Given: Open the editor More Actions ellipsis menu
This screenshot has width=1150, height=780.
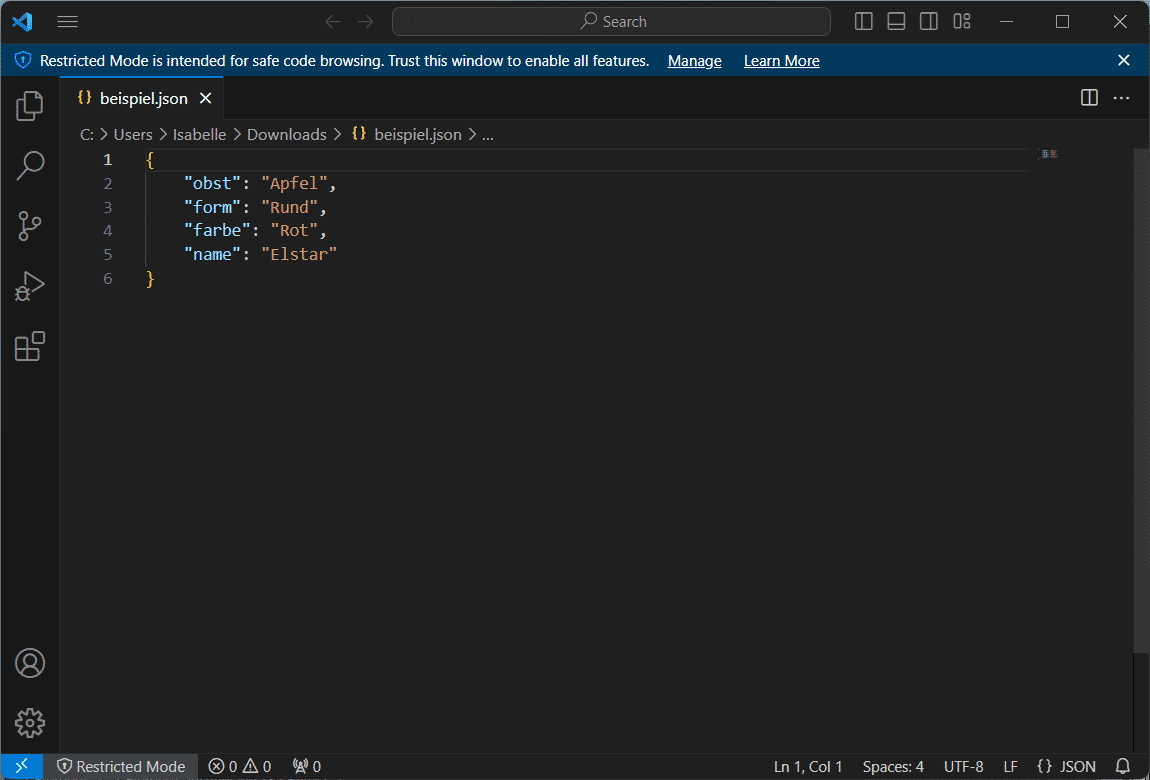Looking at the screenshot, I should 1121,98.
